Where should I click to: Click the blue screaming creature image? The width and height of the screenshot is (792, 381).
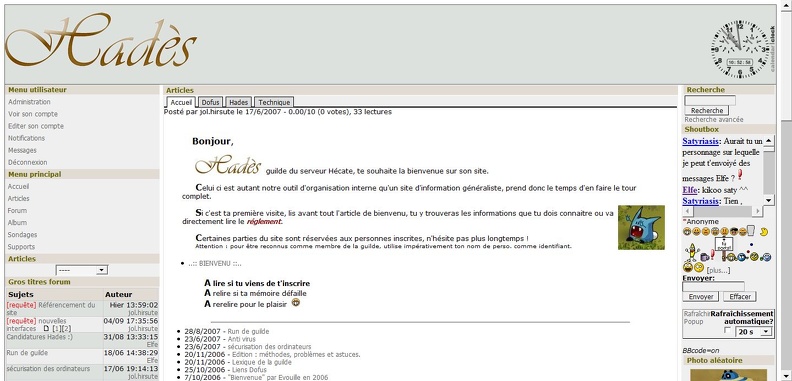(641, 227)
